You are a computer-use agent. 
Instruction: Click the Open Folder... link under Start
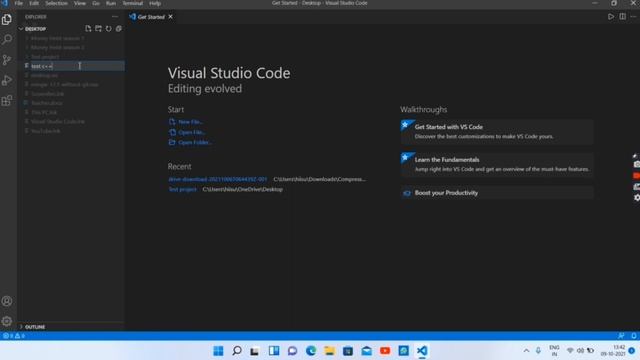click(x=190, y=142)
